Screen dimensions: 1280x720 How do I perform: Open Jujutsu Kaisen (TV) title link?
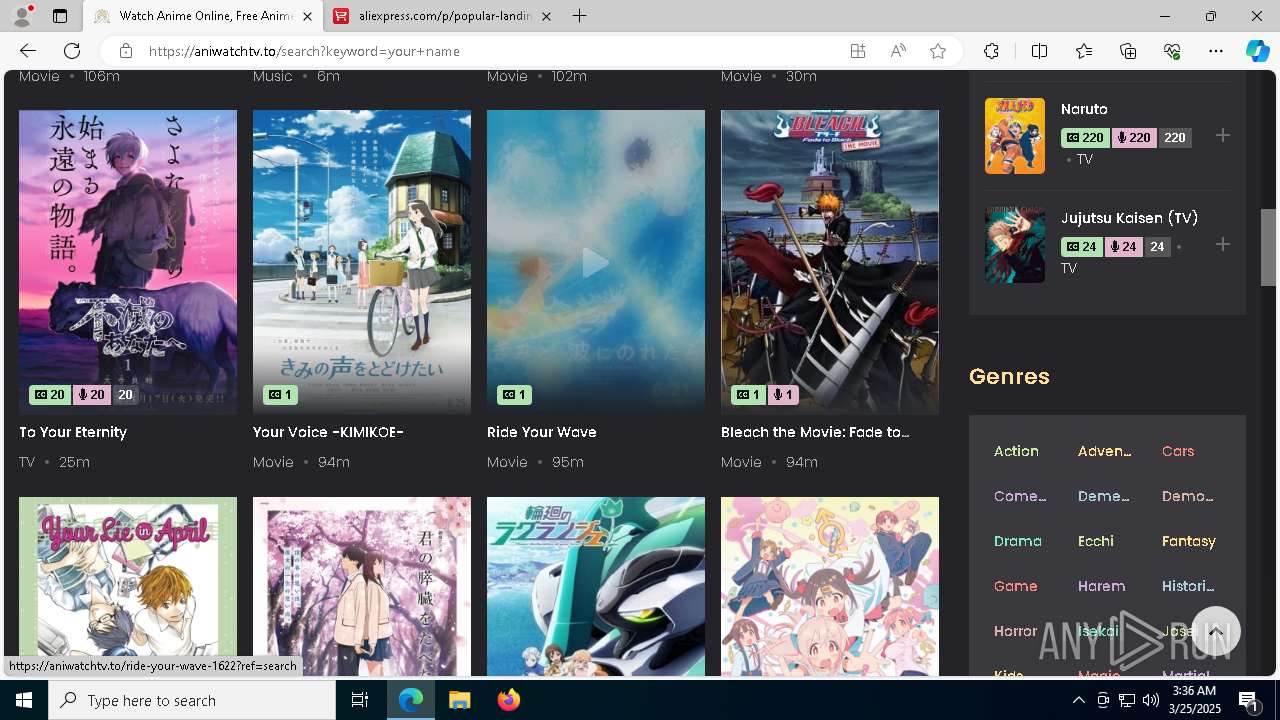pyautogui.click(x=1129, y=218)
